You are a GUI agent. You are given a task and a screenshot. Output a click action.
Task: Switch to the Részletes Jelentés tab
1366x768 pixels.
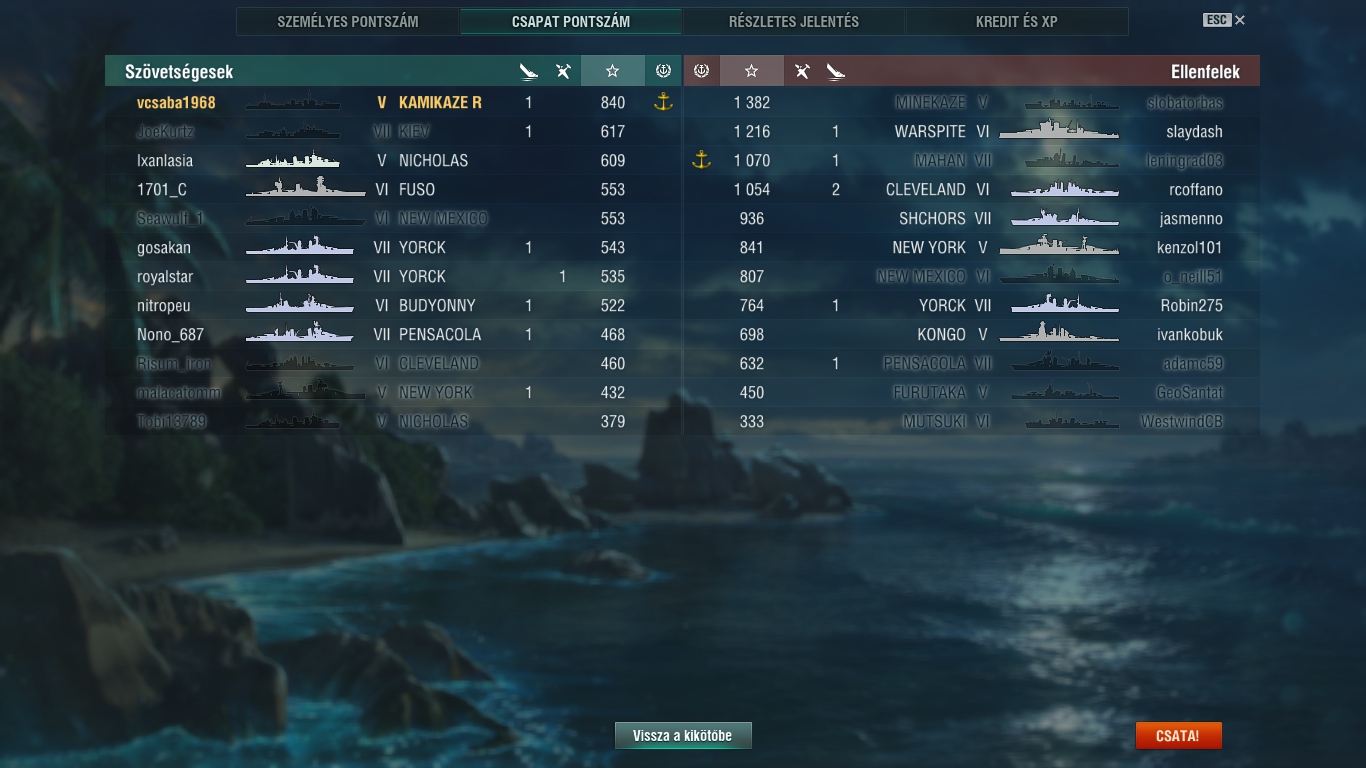[x=794, y=21]
